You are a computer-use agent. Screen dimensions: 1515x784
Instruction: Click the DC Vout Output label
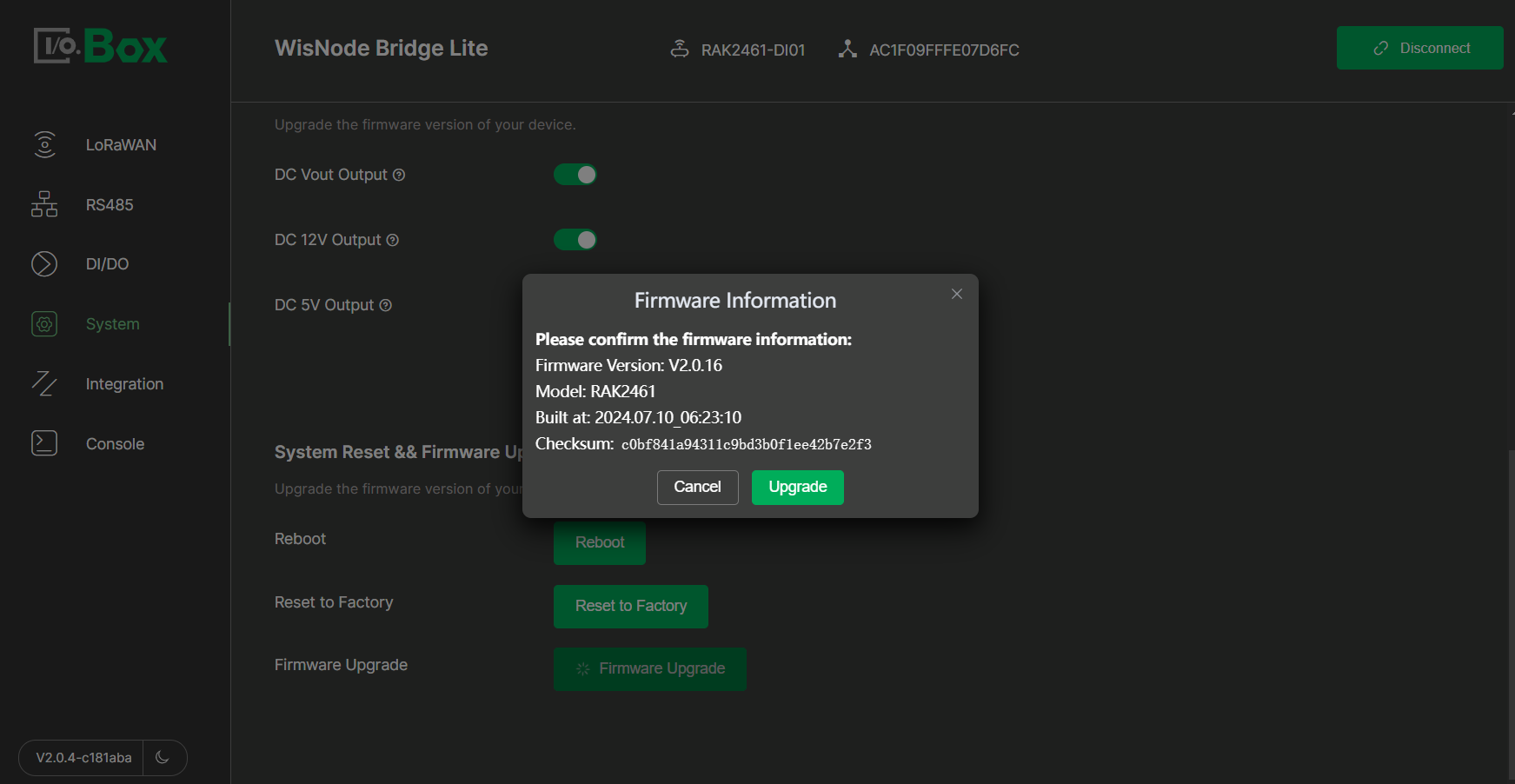[331, 175]
